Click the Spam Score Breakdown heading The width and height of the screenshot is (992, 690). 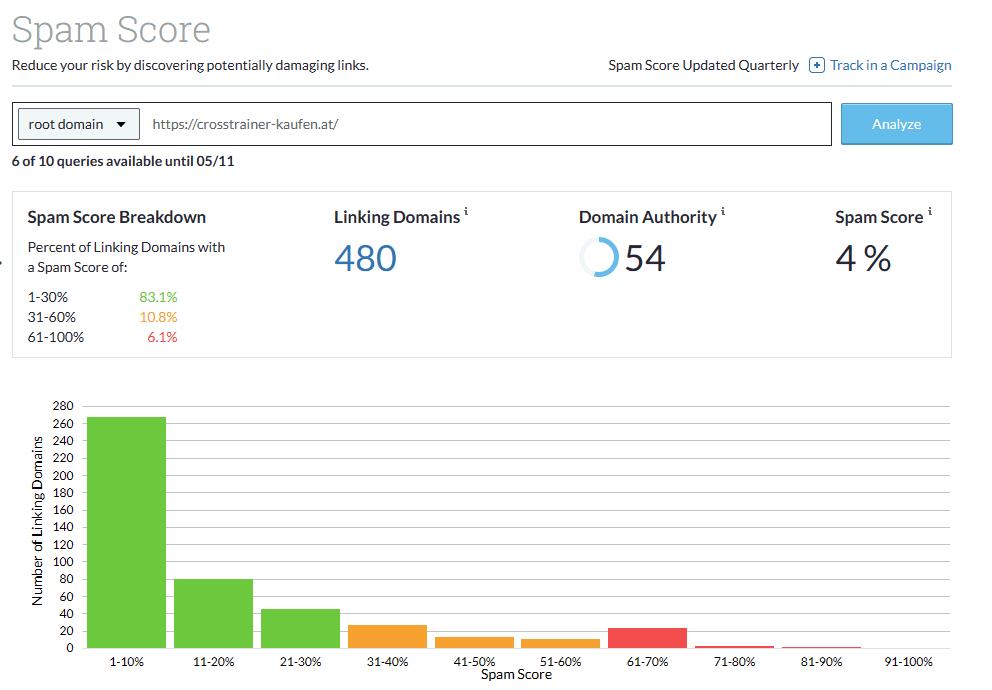(116, 216)
